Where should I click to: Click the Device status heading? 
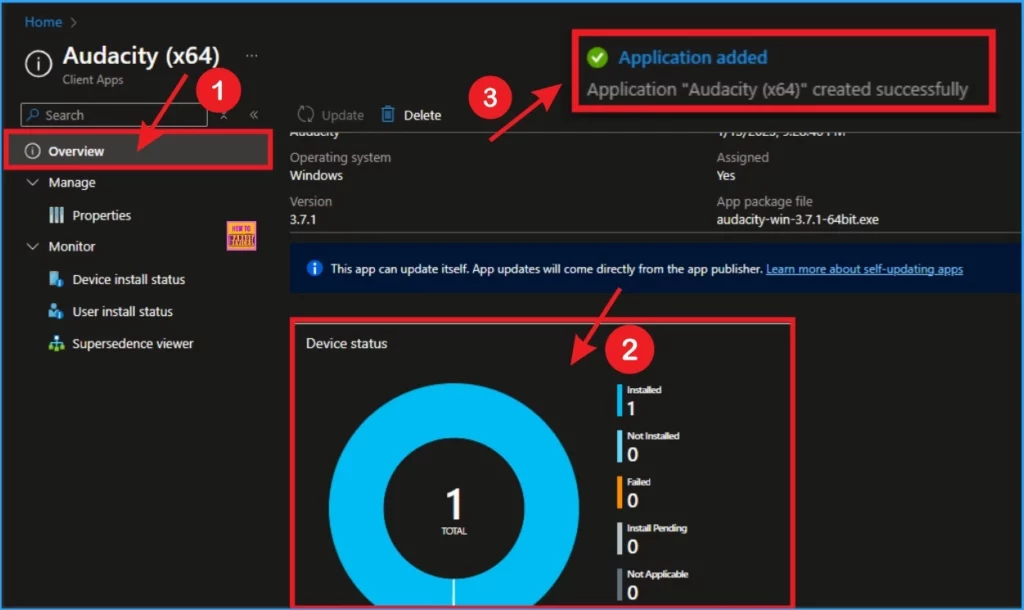click(346, 344)
